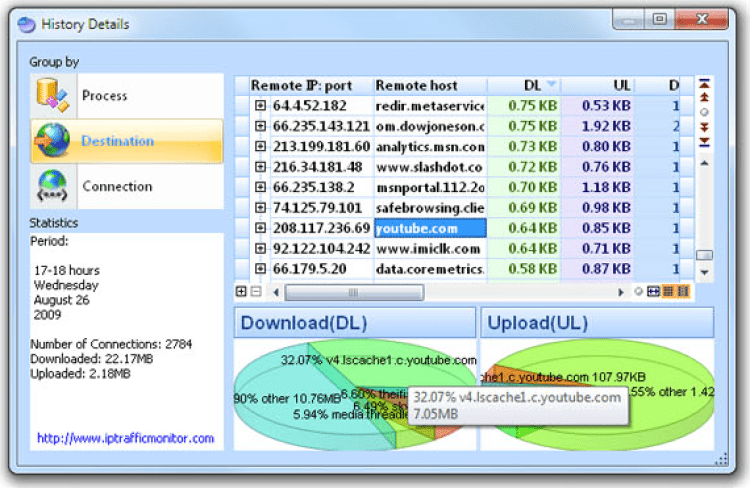Screen dimensions: 750x488
Task: Select the redir.metaservice host cell
Action: tap(430, 106)
